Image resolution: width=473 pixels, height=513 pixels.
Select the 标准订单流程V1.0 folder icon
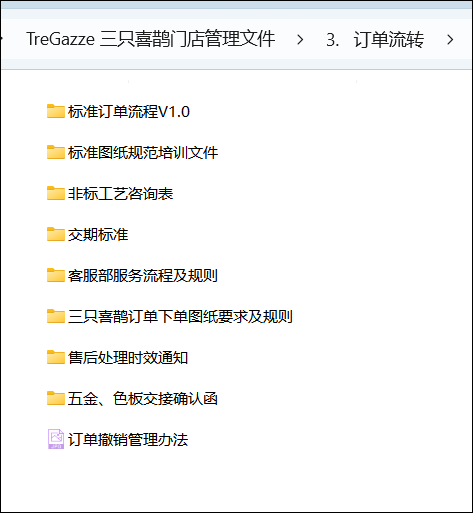(x=56, y=111)
